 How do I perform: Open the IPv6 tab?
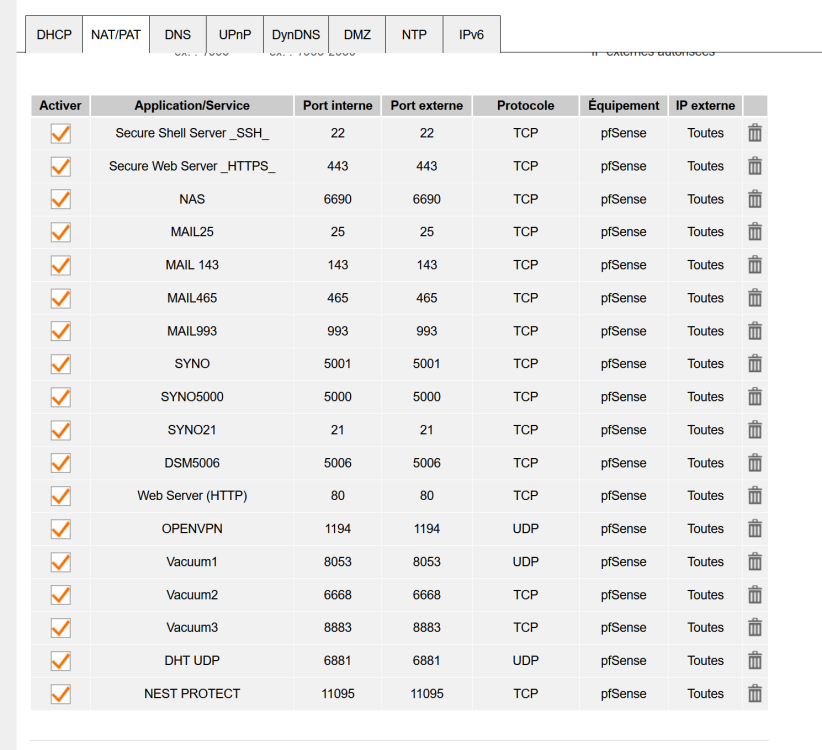472,34
